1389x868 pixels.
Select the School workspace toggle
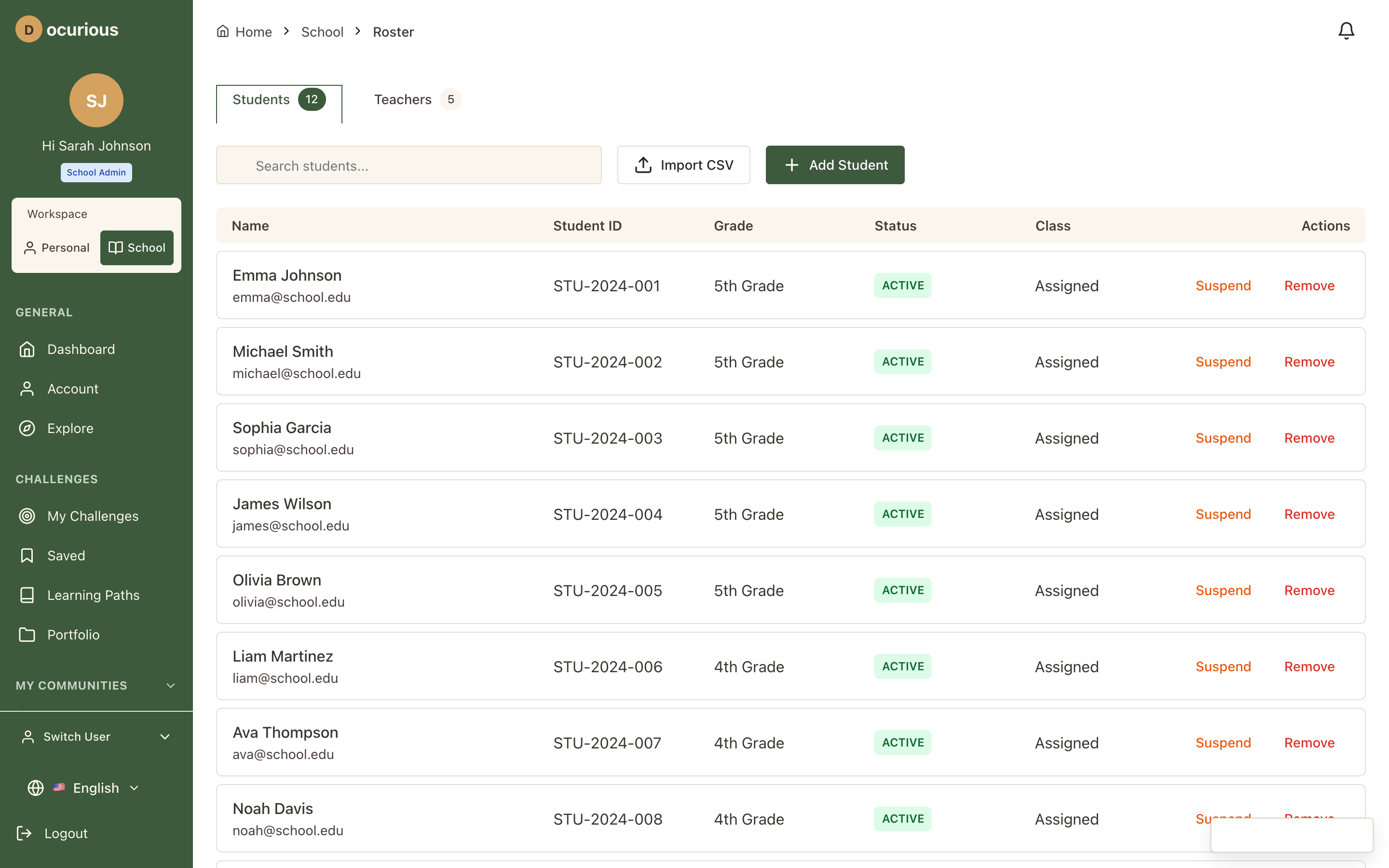pyautogui.click(x=136, y=247)
